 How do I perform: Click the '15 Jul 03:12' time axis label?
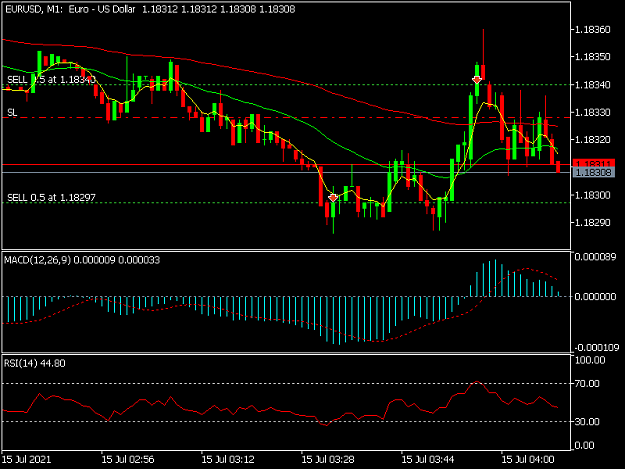point(228,459)
